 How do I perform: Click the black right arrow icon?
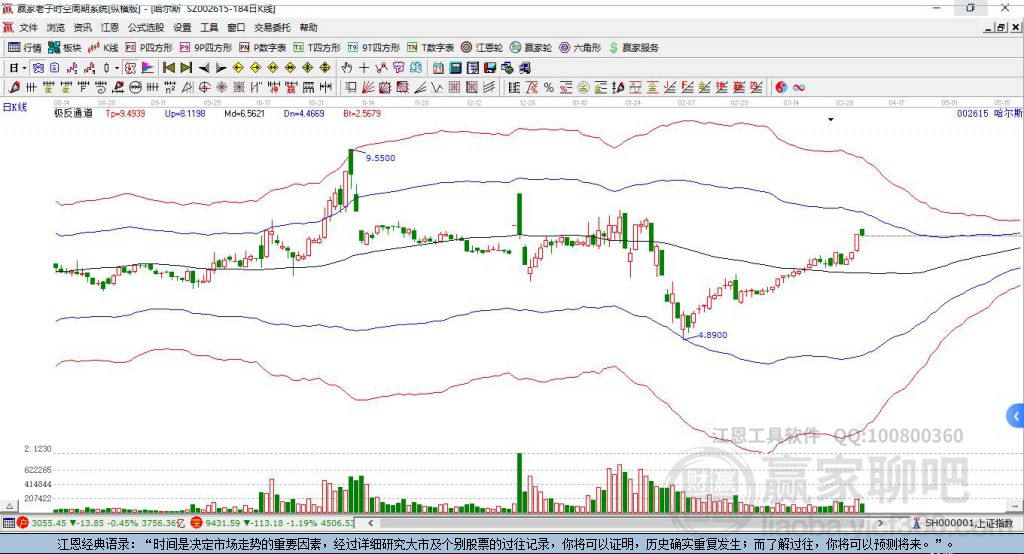click(x=221, y=68)
